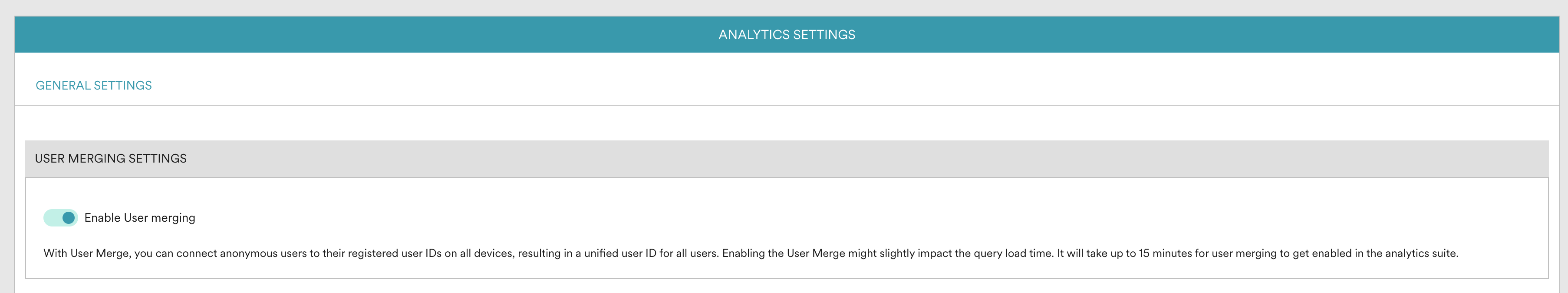1568x293 pixels.
Task: Click the Analytics Settings page title
Action: tap(787, 35)
